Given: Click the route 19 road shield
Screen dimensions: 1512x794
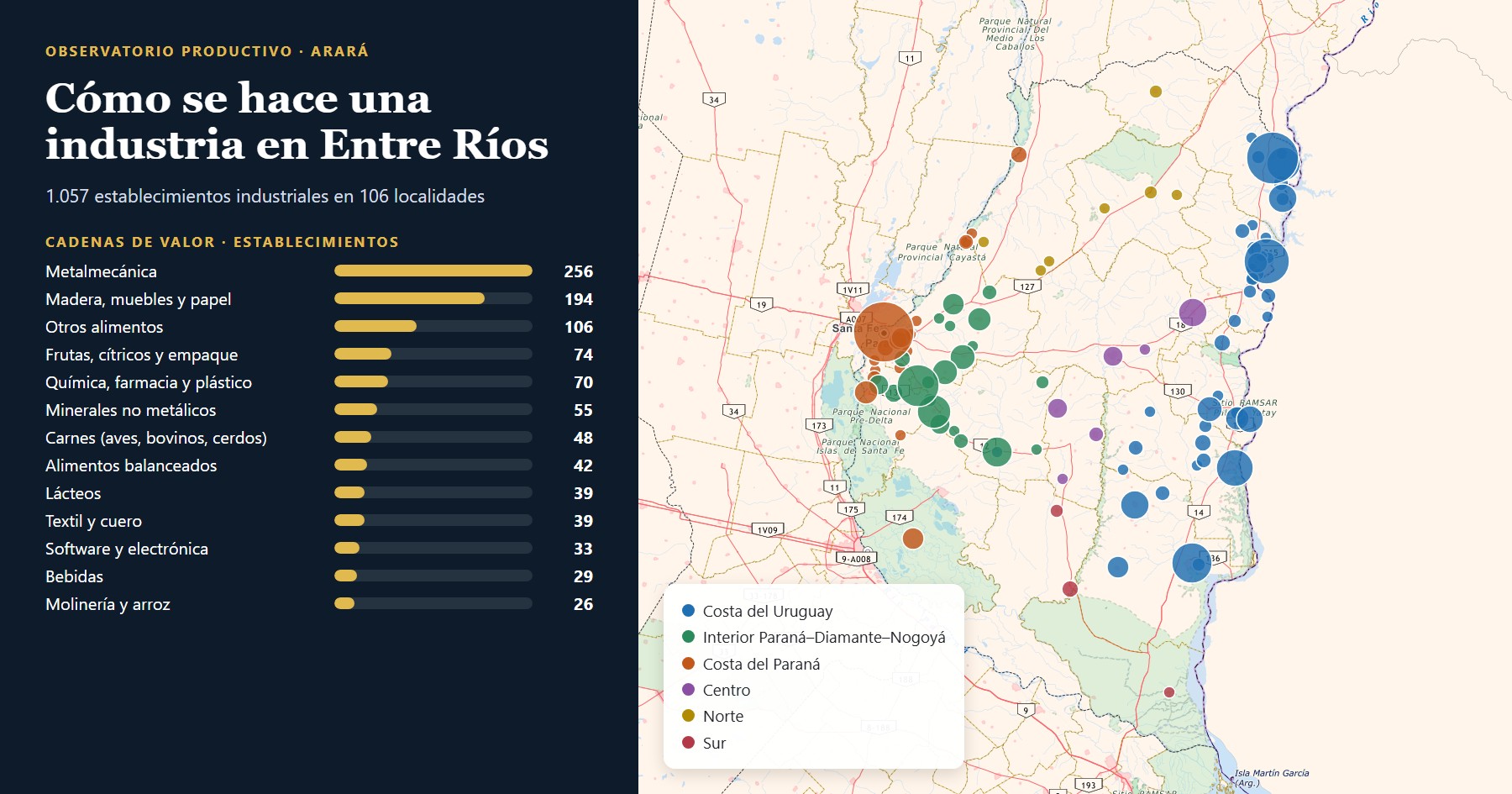Looking at the screenshot, I should [x=762, y=304].
